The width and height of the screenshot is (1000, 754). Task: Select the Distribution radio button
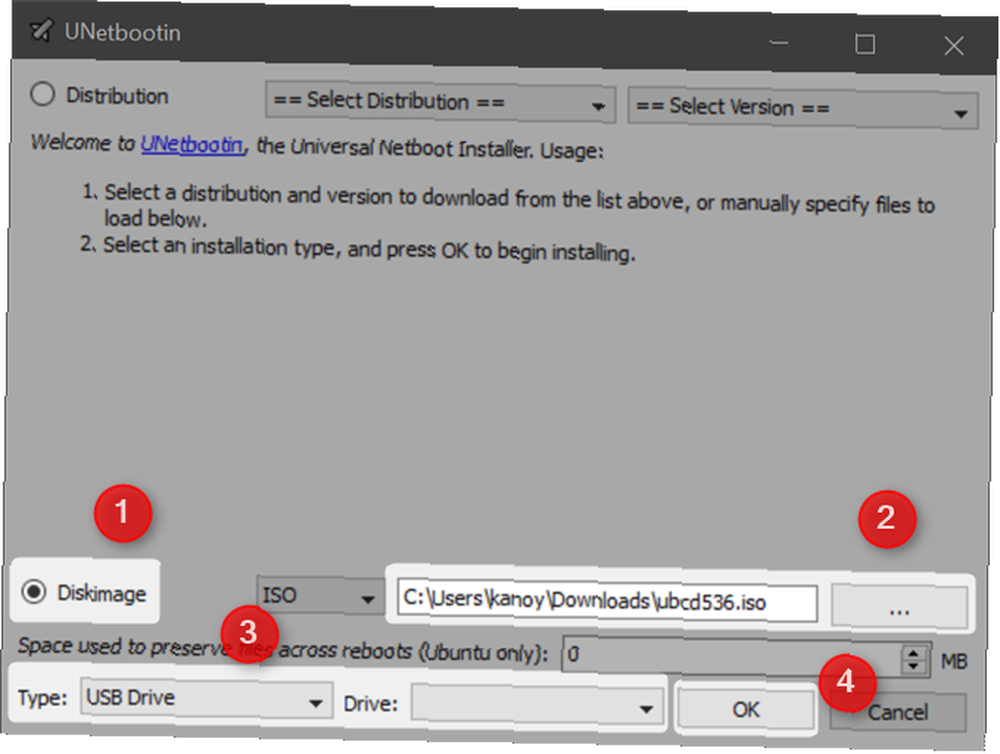point(43,94)
